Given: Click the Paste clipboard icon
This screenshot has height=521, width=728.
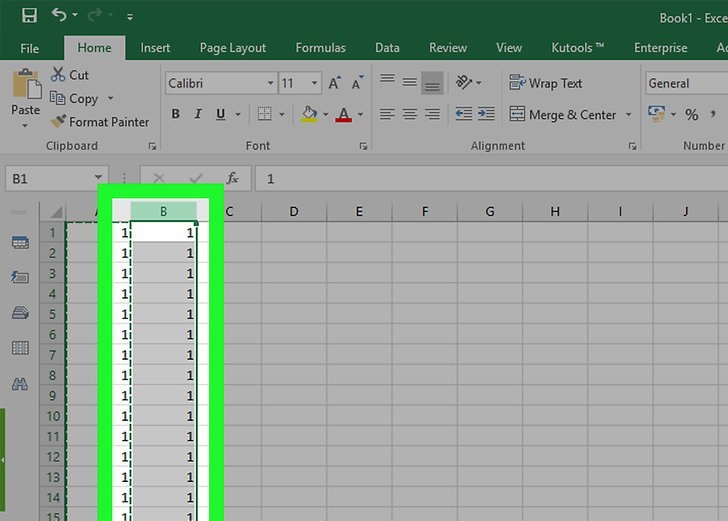Looking at the screenshot, I should click(26, 84).
